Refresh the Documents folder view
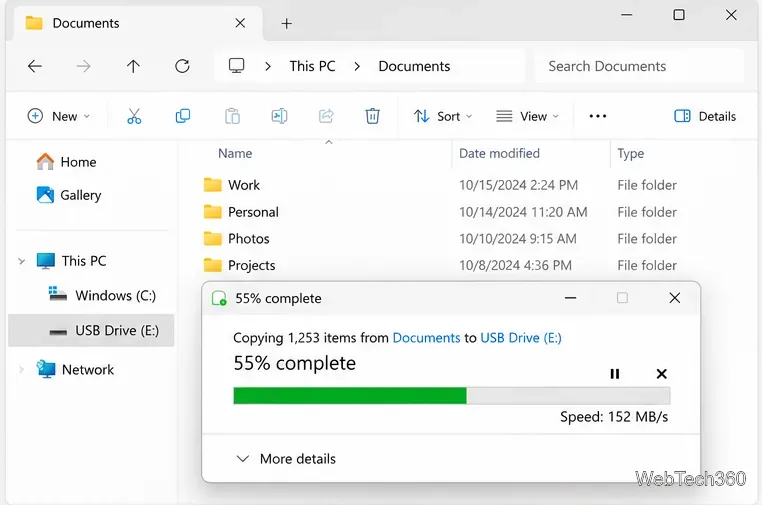762x505 pixels. 182,66
